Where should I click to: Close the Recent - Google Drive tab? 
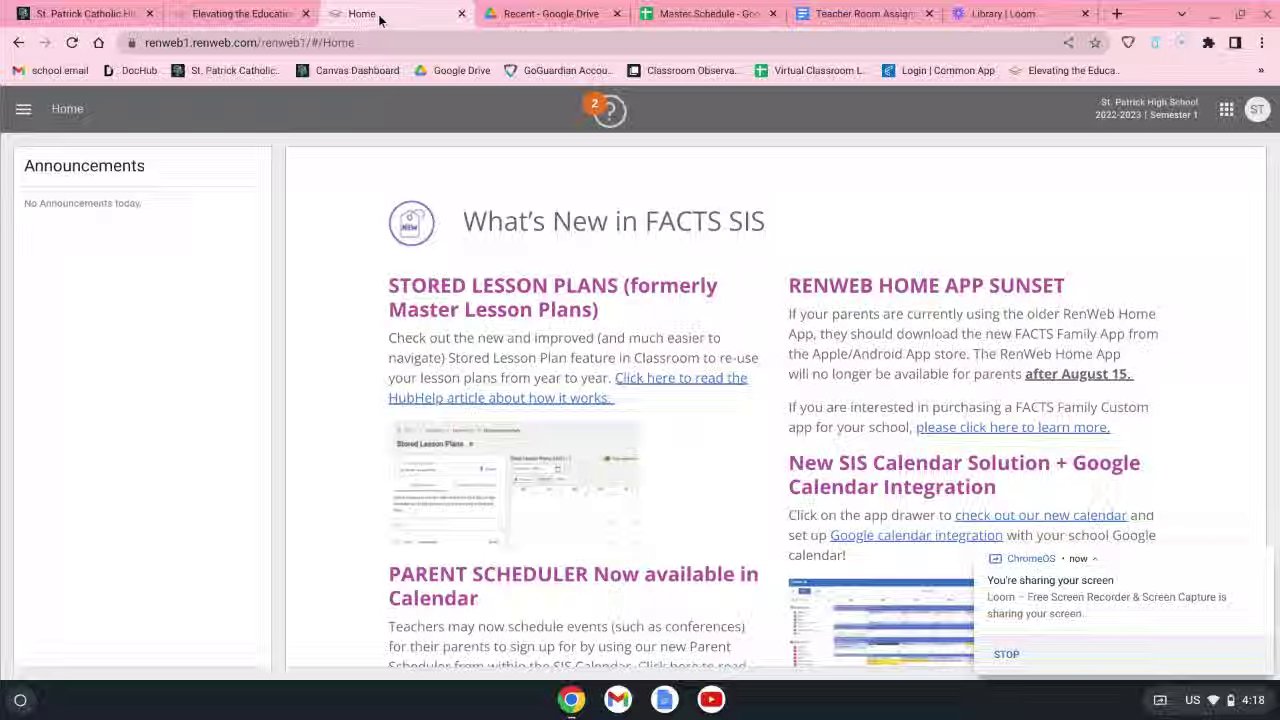617,14
